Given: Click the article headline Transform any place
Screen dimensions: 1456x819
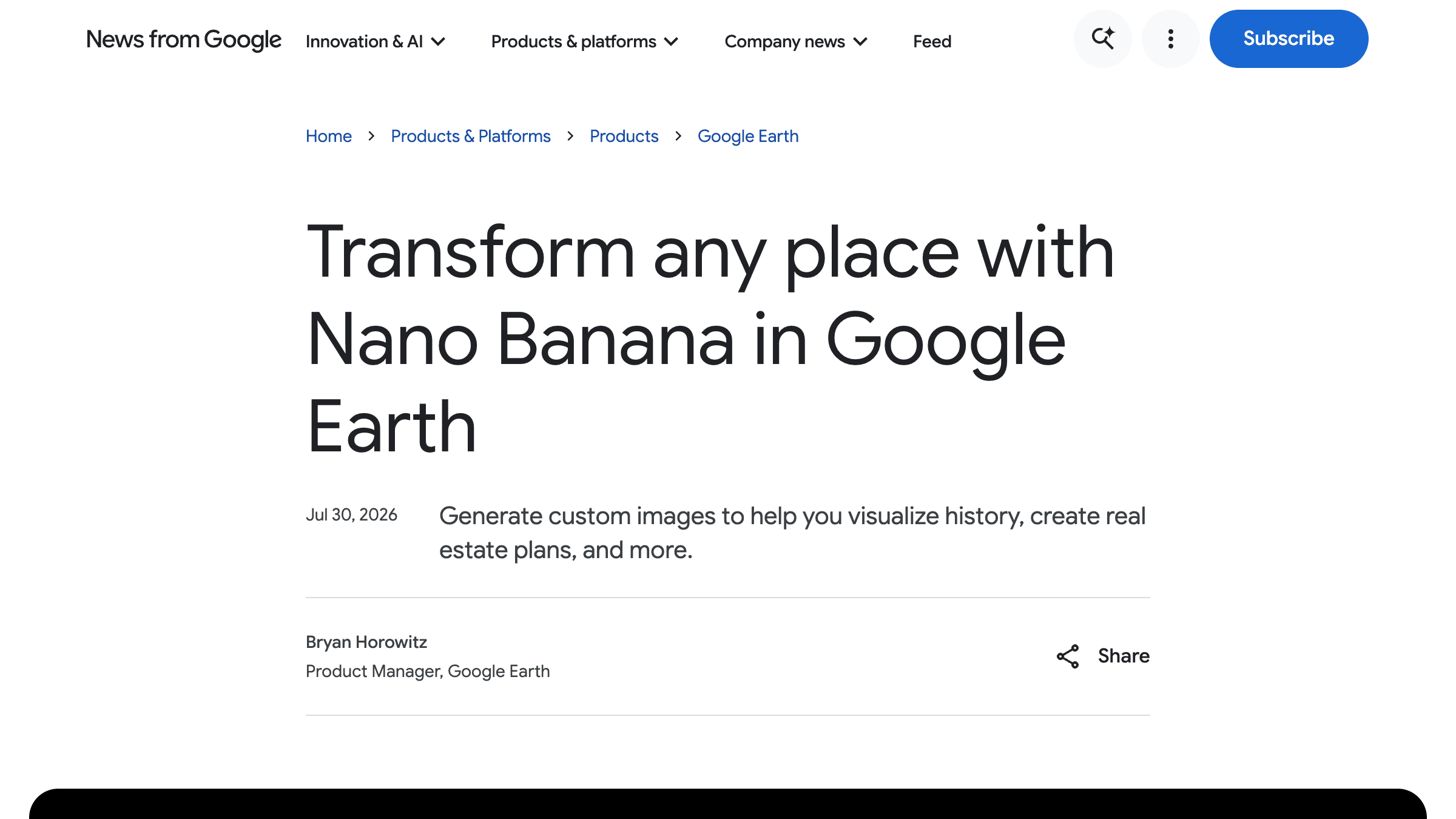Looking at the screenshot, I should tap(710, 339).
